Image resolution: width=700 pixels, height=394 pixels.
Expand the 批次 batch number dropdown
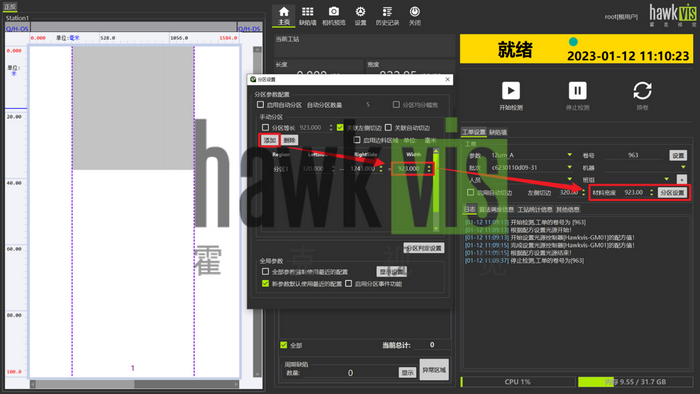click(569, 167)
